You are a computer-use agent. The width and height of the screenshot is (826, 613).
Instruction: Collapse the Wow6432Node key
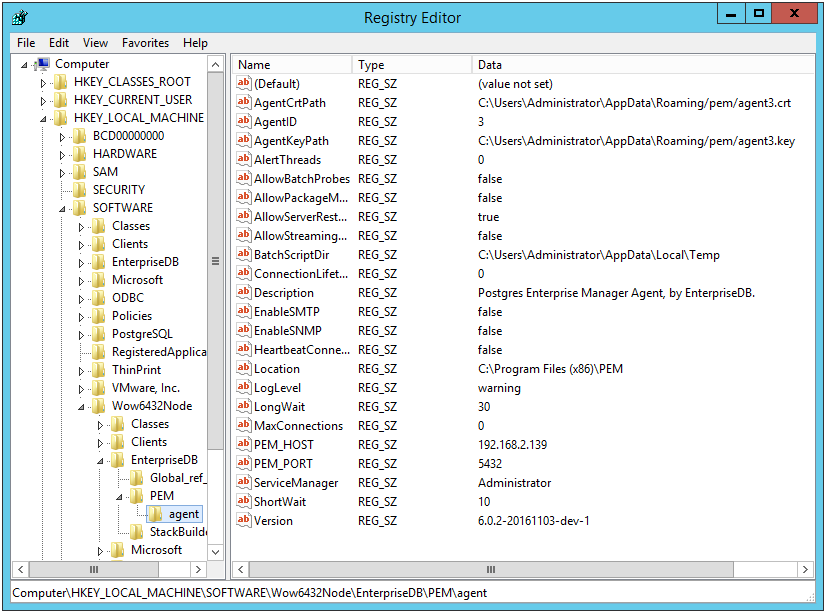pyautogui.click(x=81, y=406)
